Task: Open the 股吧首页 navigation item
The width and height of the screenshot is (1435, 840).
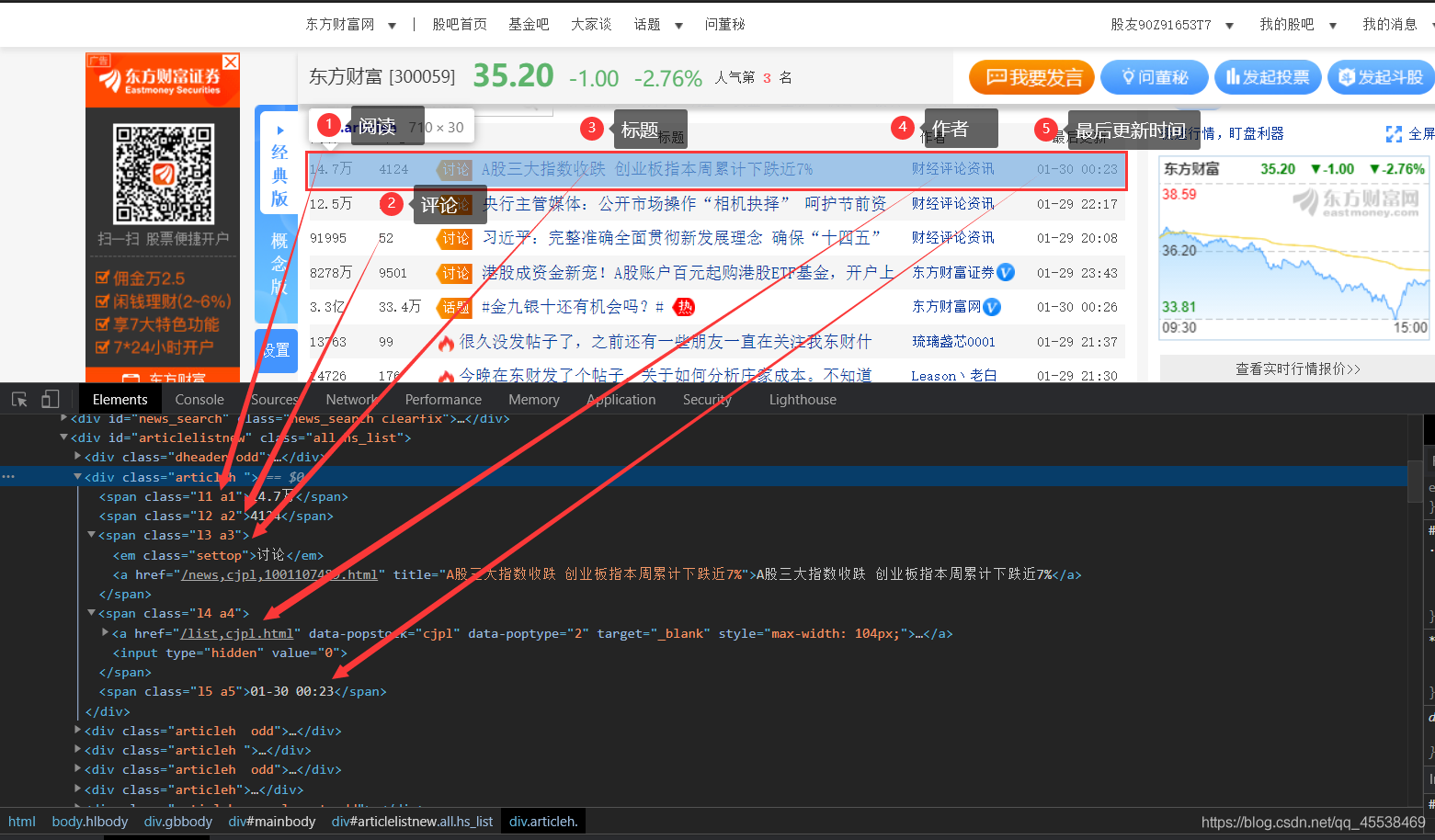Action: tap(460, 25)
